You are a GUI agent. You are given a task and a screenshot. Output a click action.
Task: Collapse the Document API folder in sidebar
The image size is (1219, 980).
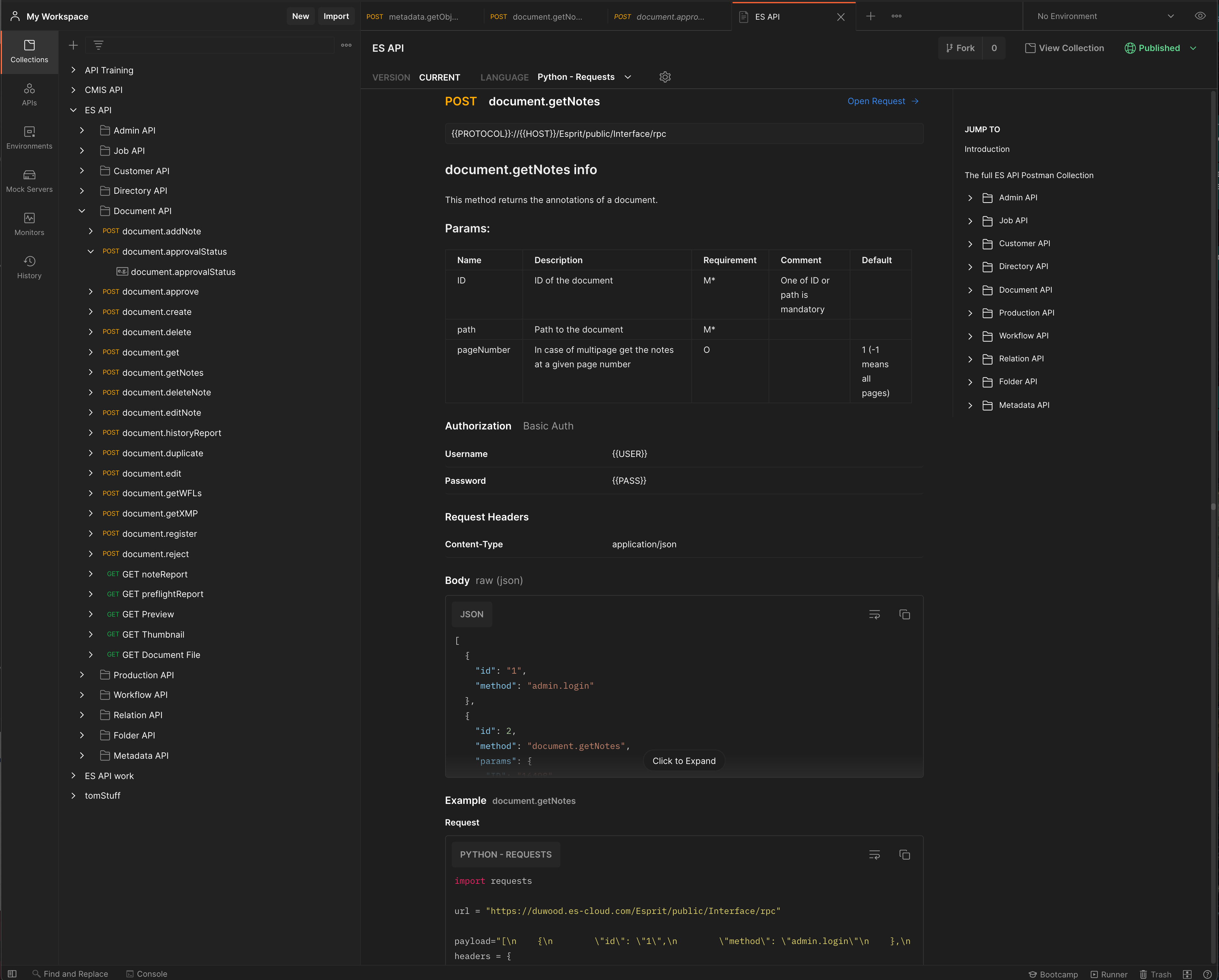(82, 211)
